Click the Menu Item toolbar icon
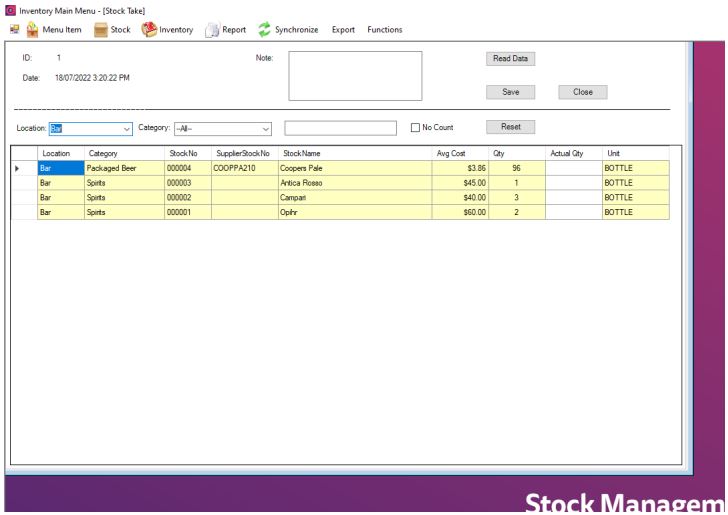 [32, 29]
